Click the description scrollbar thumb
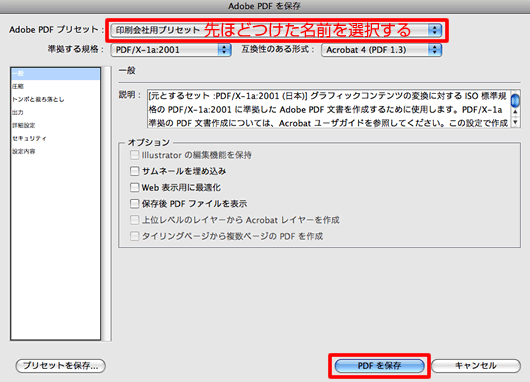530x382 pixels. pyautogui.click(x=515, y=101)
